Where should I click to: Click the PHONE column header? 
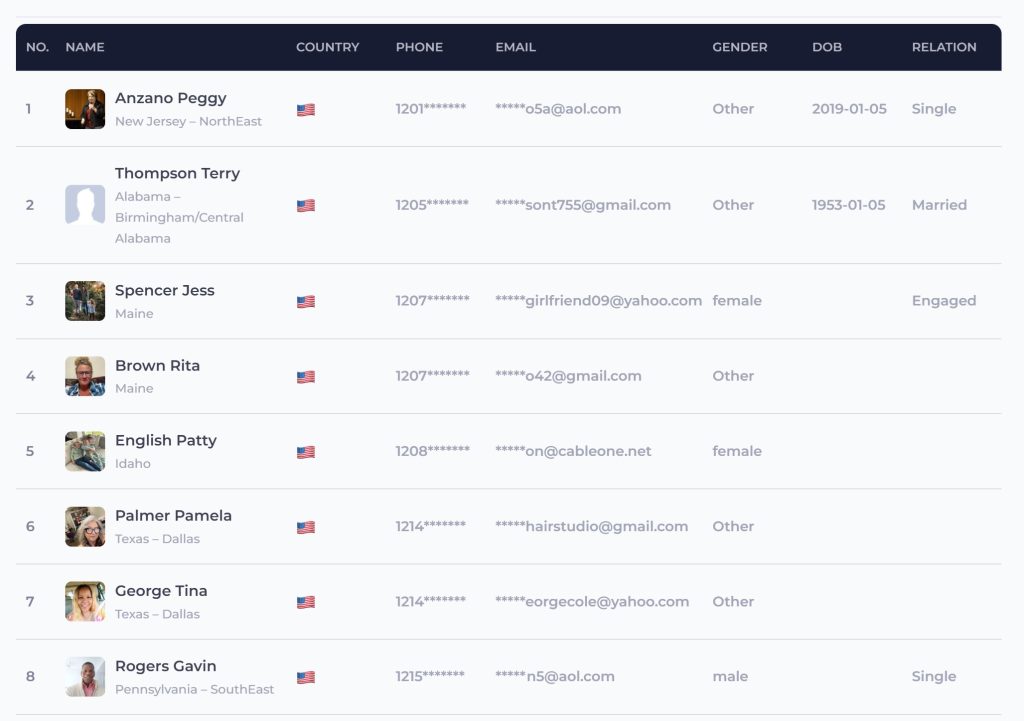[419, 47]
